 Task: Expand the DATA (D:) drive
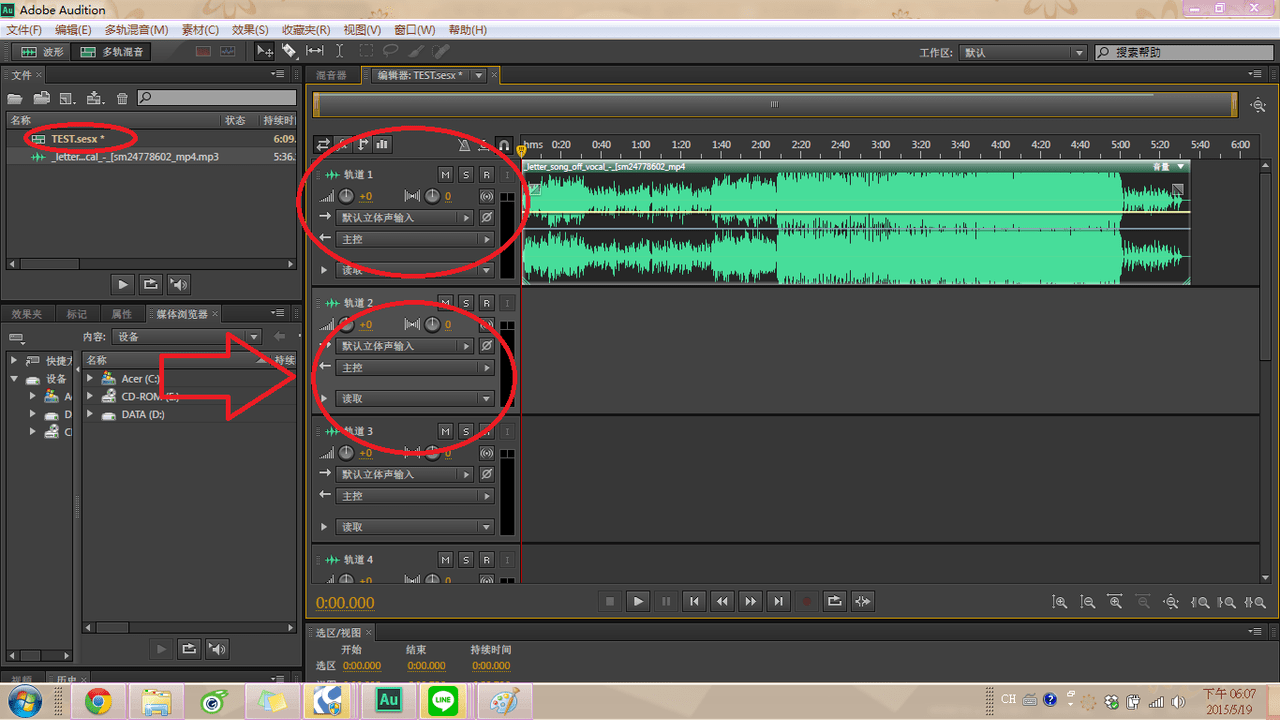[90, 414]
